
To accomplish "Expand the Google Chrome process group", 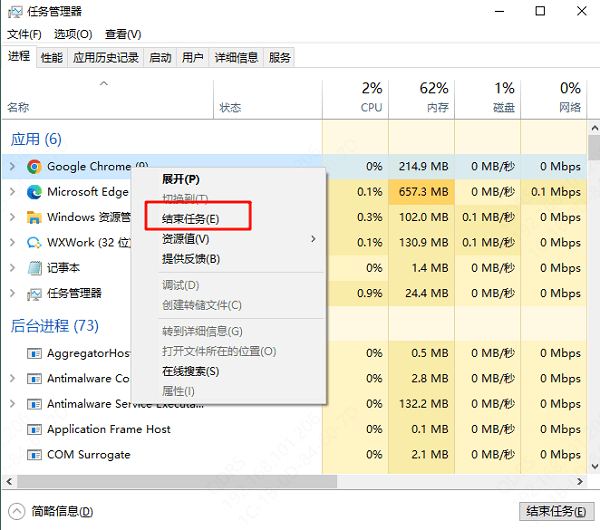I will 12,166.
